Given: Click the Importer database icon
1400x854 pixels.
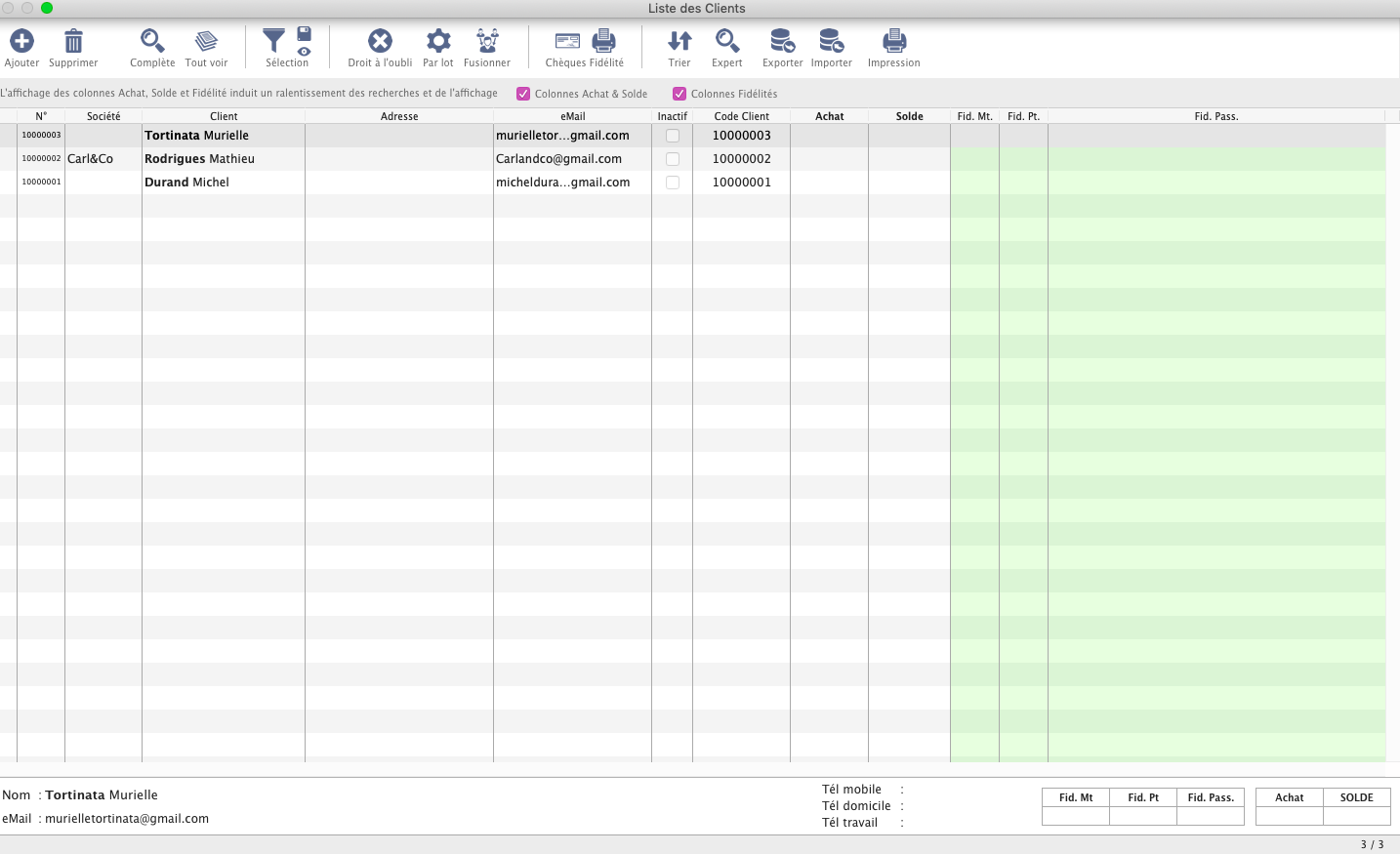Looking at the screenshot, I should [831, 41].
